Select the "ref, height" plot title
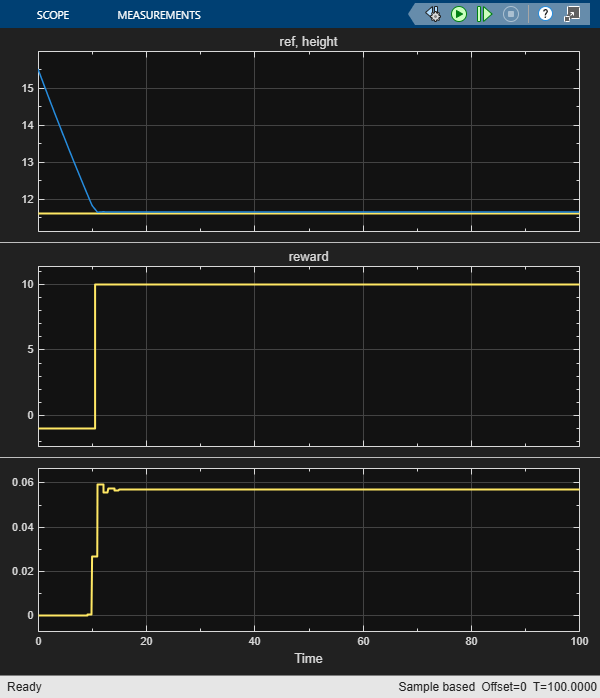The width and height of the screenshot is (600, 698). (x=307, y=40)
